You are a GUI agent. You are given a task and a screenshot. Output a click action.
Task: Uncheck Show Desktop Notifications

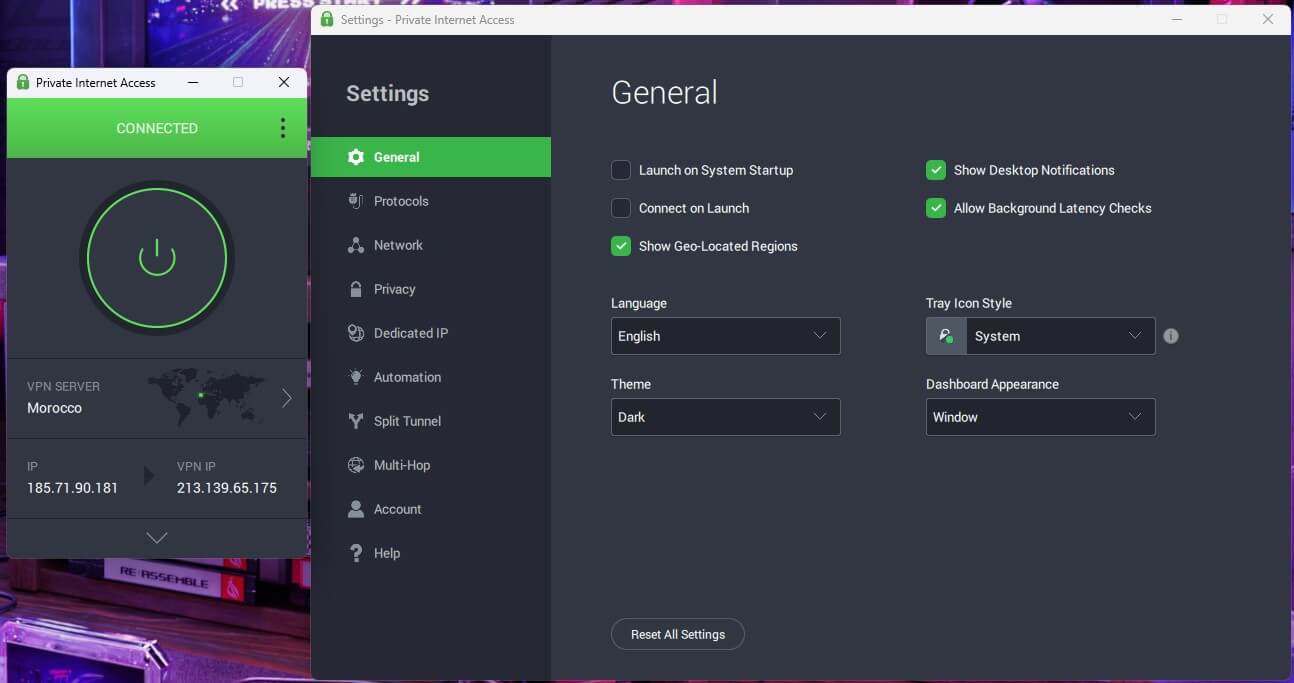pyautogui.click(x=936, y=170)
